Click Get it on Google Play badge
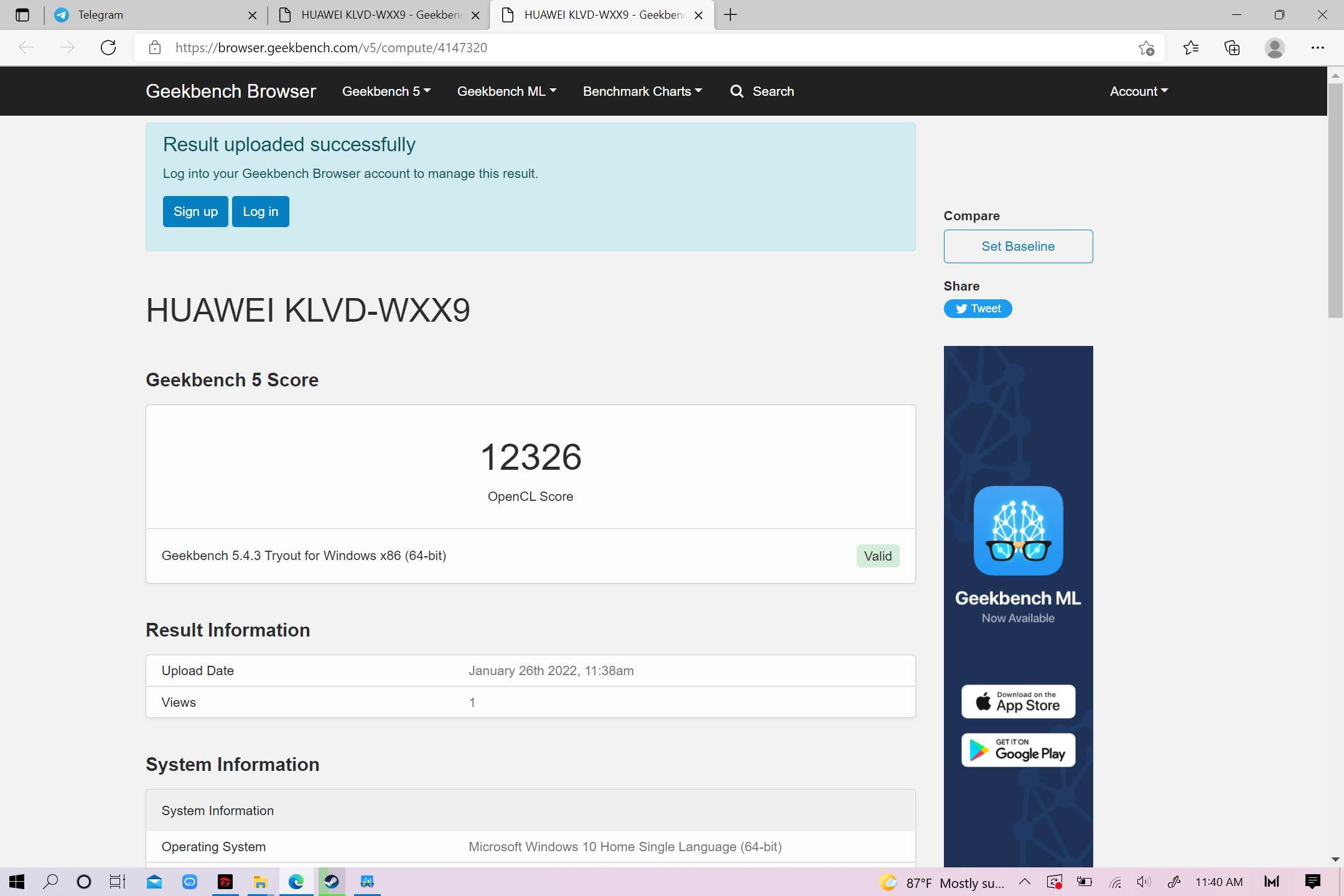This screenshot has height=896, width=1344. pyautogui.click(x=1018, y=750)
